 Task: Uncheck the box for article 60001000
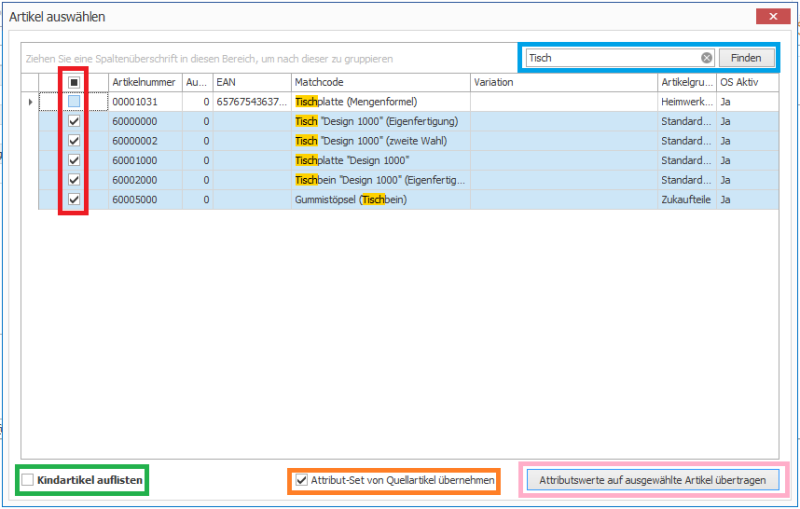[74, 161]
